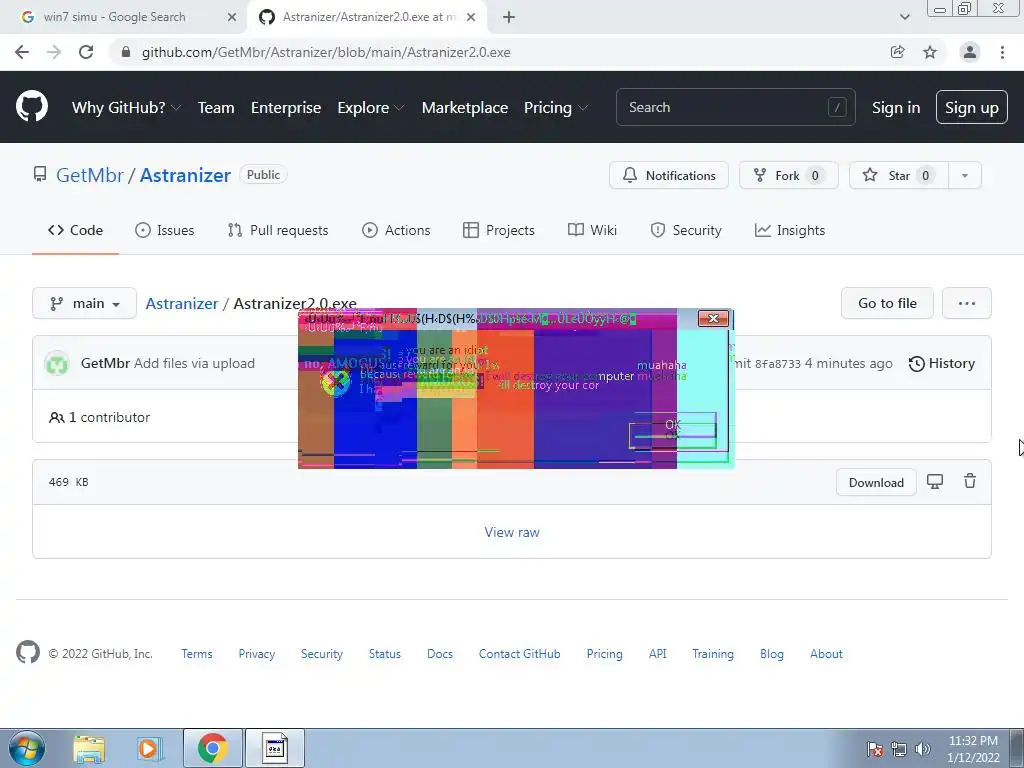The width and height of the screenshot is (1024, 768).
Task: Open the Wiki tab
Action: tap(592, 230)
